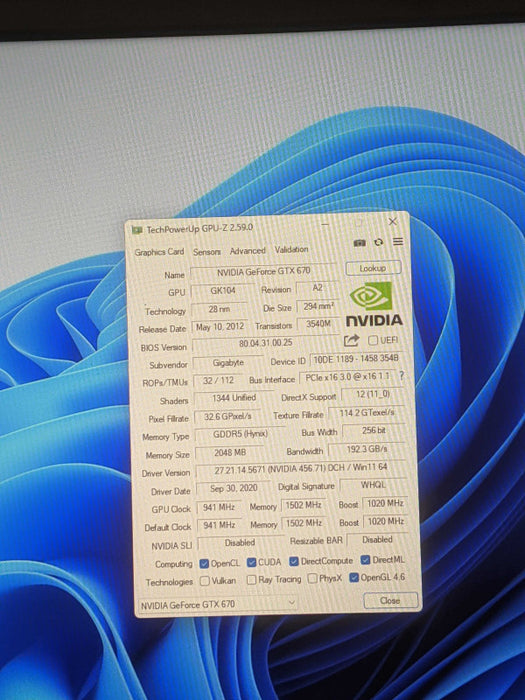Toggle the OpenGL 4.6 checkbox

354,578
